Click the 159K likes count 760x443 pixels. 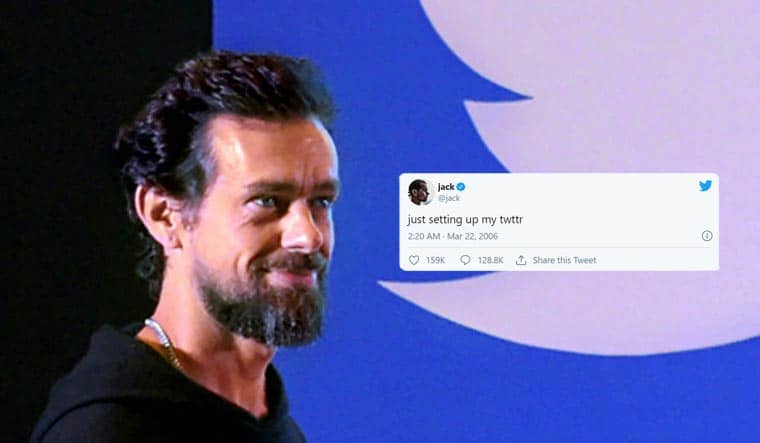click(435, 260)
